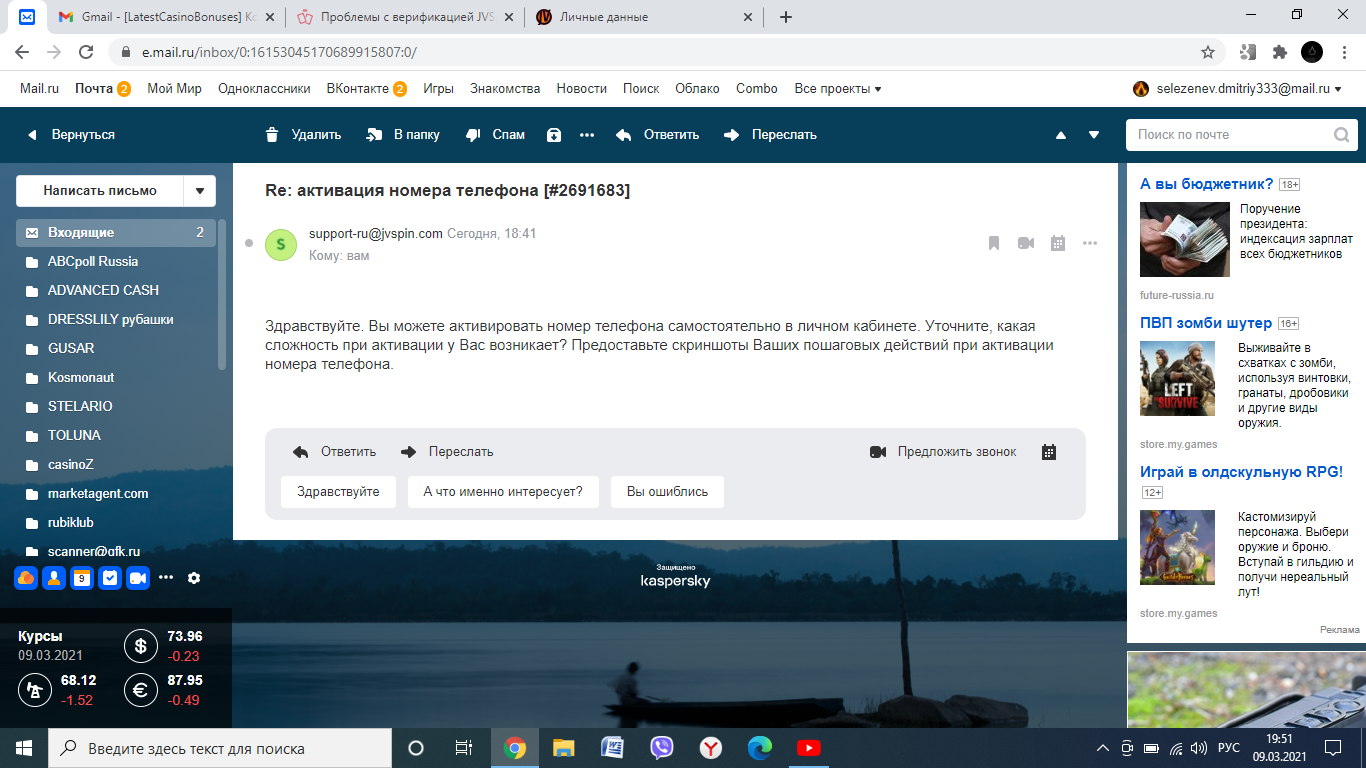Open the marketagent.com folder
Image resolution: width=1366 pixels, height=768 pixels.
click(x=115, y=493)
